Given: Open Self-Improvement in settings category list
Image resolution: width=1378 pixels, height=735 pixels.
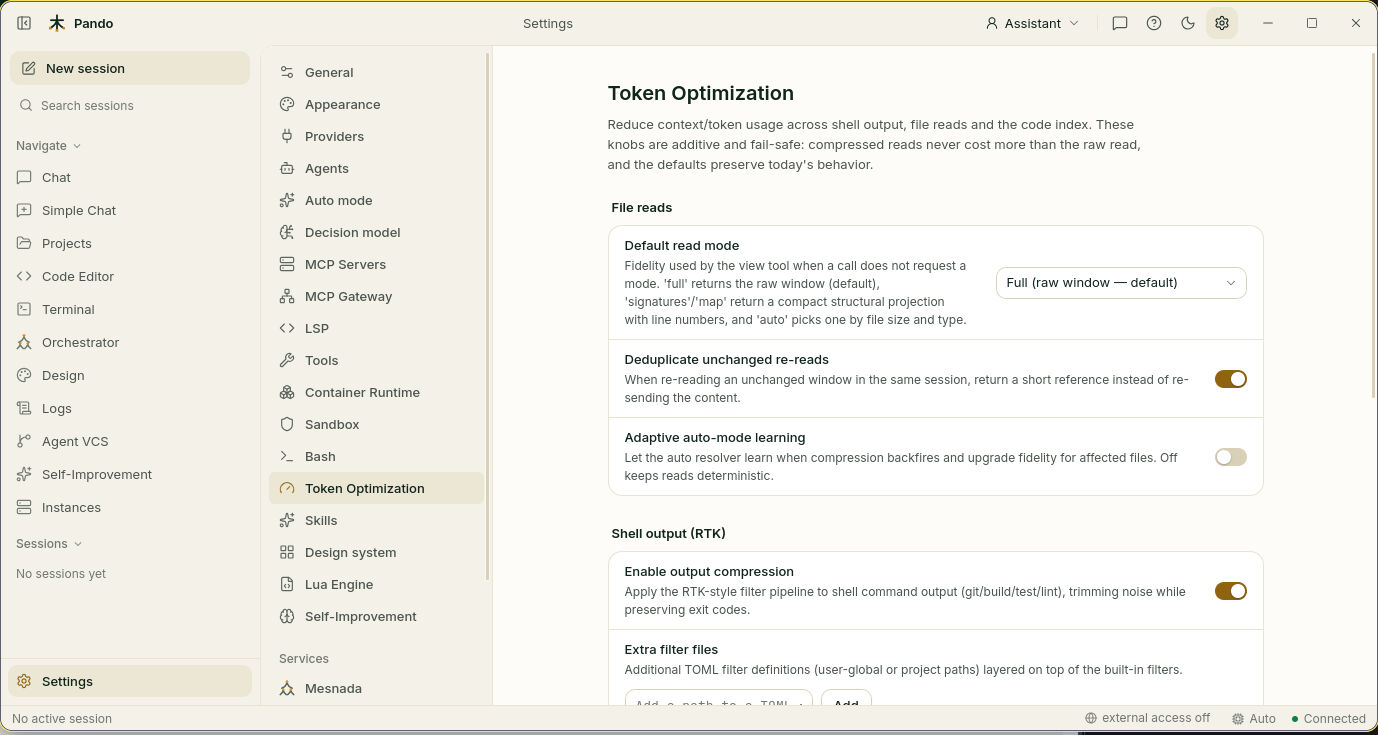Looking at the screenshot, I should pyautogui.click(x=376, y=616).
